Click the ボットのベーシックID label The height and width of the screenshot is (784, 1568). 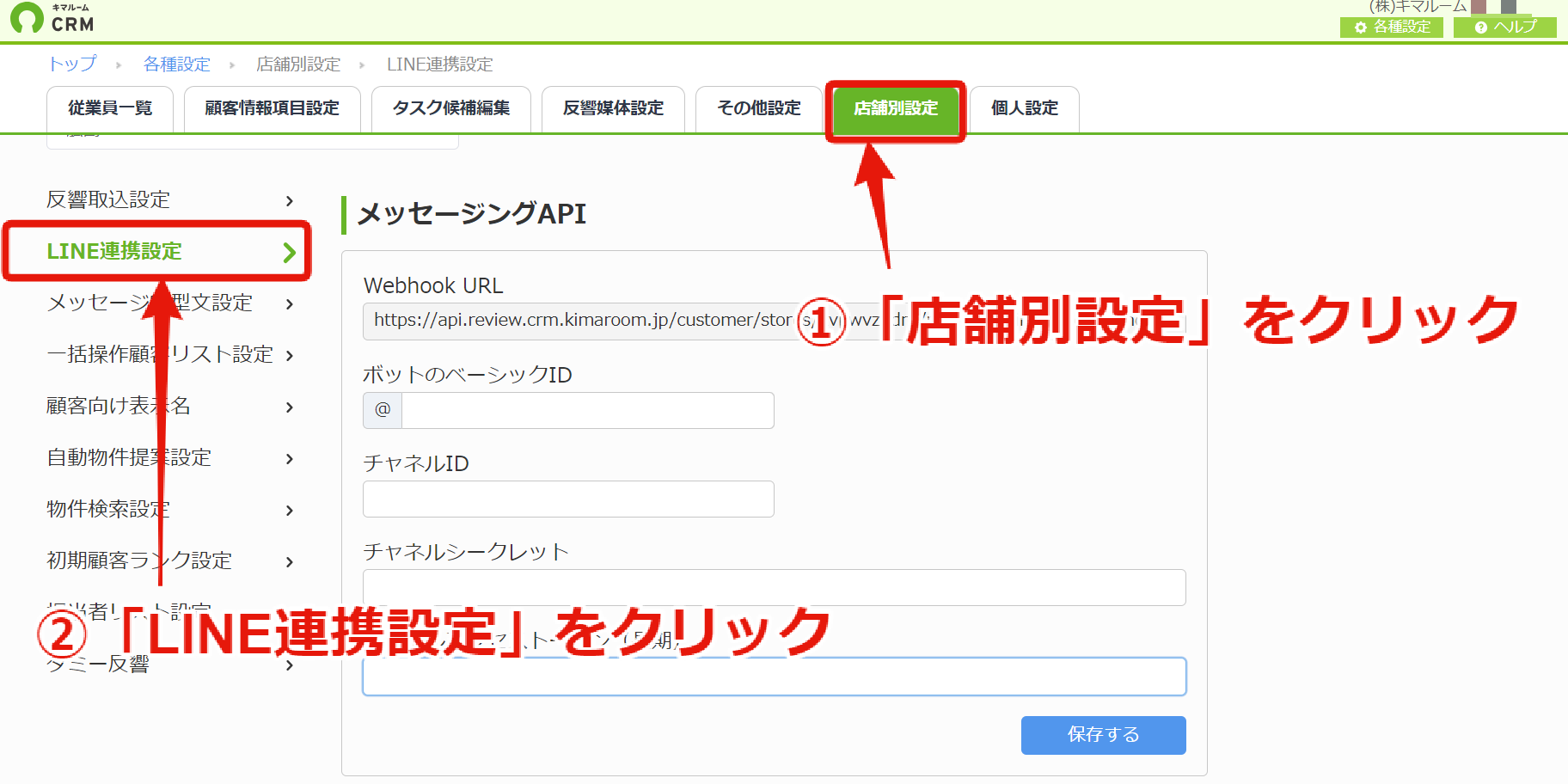pos(468,375)
